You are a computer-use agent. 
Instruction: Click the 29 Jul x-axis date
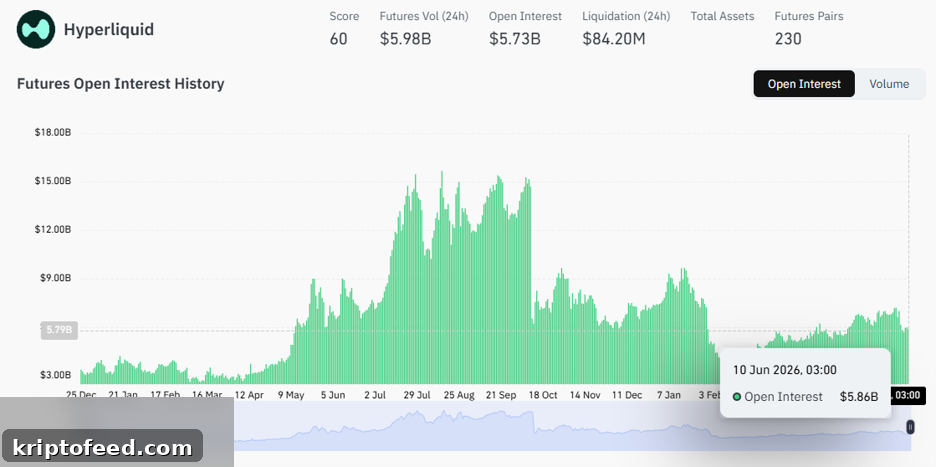(417, 395)
